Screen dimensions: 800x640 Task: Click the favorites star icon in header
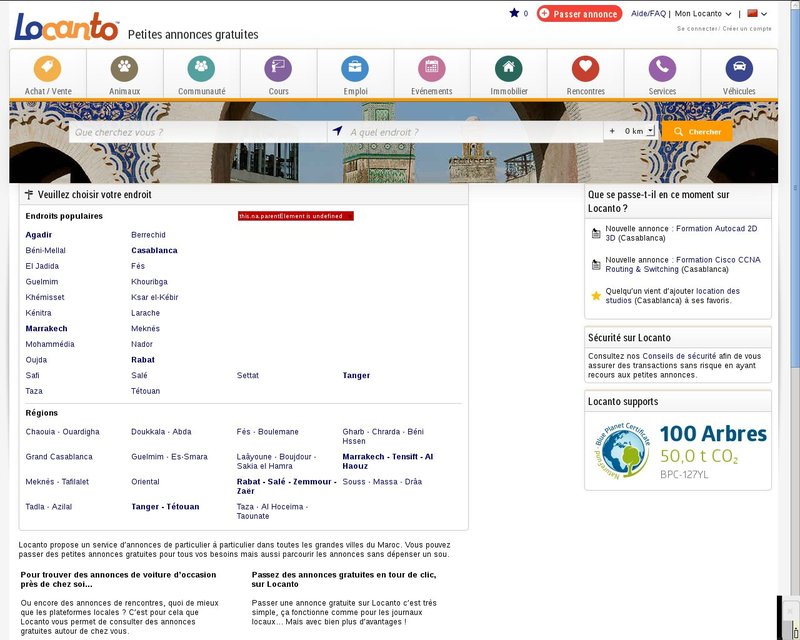pyautogui.click(x=514, y=13)
